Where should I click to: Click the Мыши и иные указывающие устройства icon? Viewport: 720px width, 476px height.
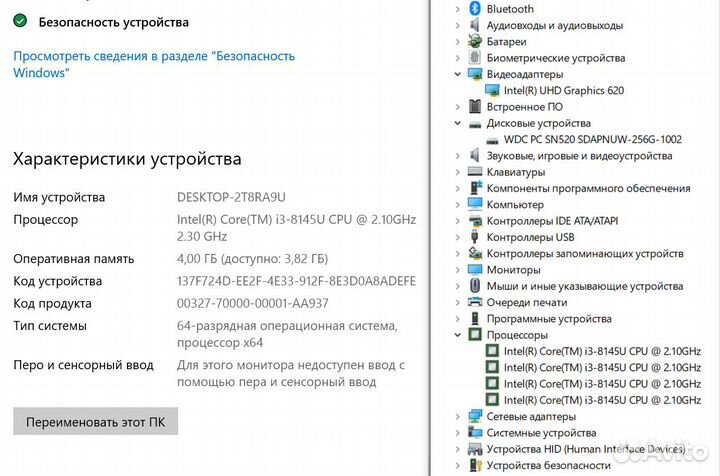pos(475,286)
